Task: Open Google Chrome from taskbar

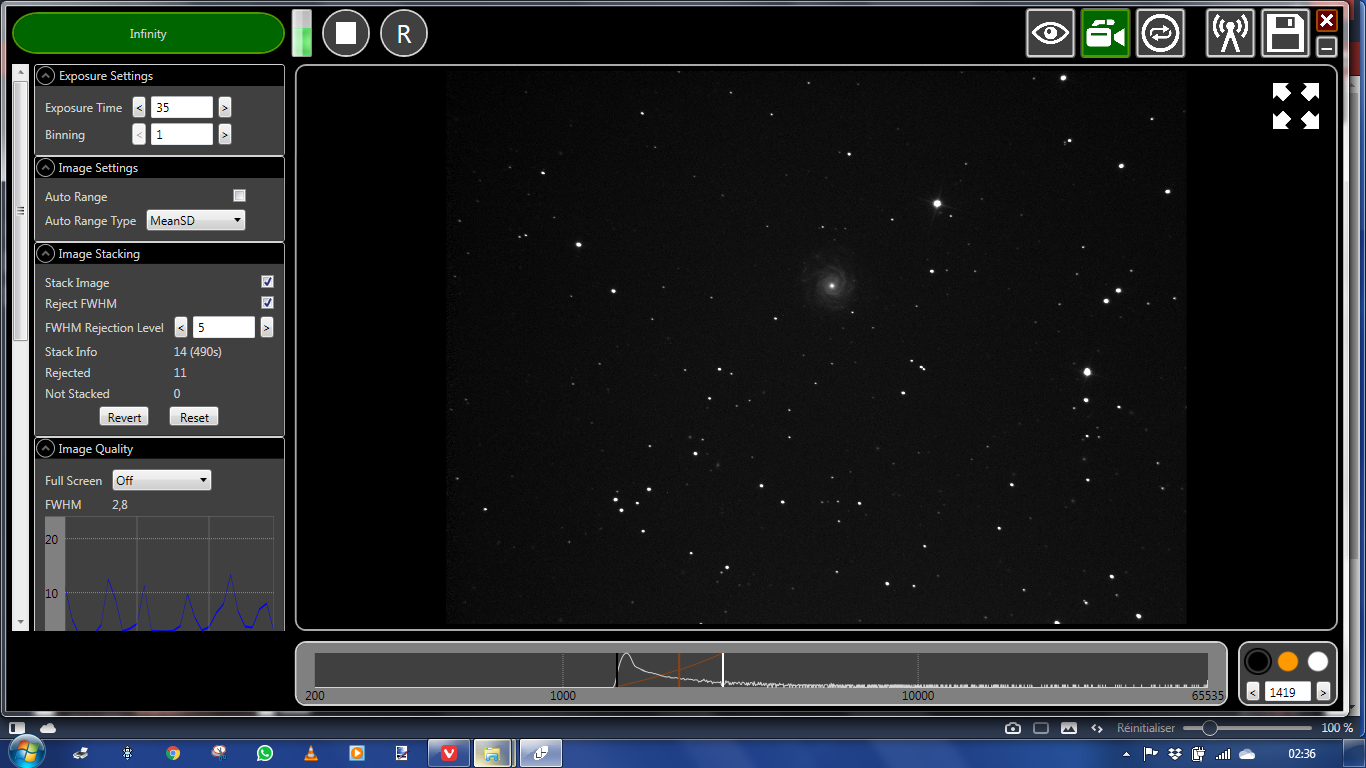Action: (173, 753)
